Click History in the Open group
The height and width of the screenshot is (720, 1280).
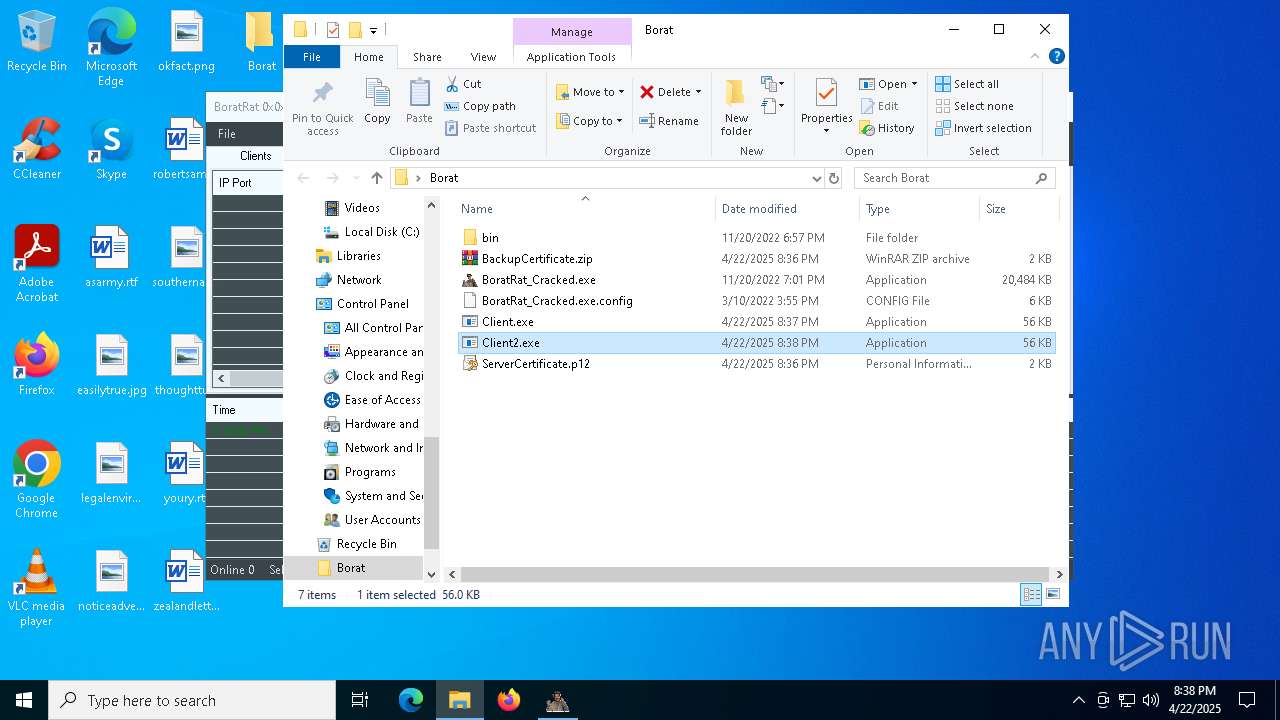[x=887, y=128]
